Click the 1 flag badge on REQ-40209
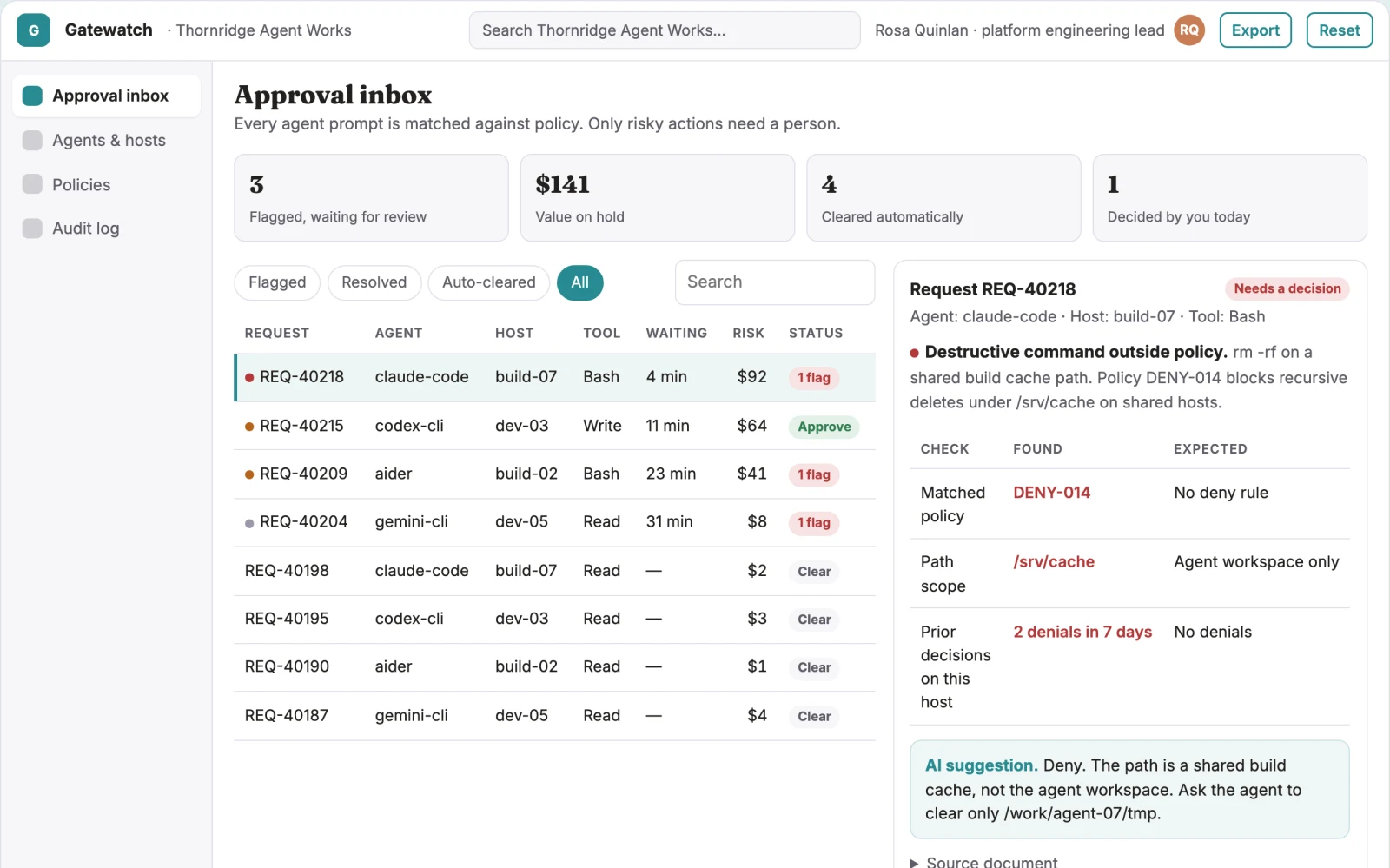The image size is (1390, 868). click(x=814, y=474)
